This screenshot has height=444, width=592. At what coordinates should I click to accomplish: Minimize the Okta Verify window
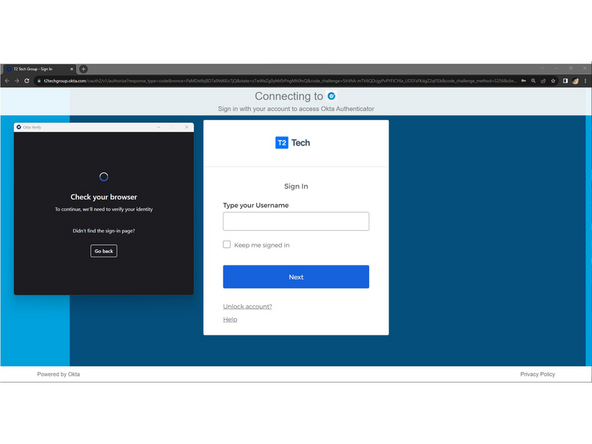(159, 127)
